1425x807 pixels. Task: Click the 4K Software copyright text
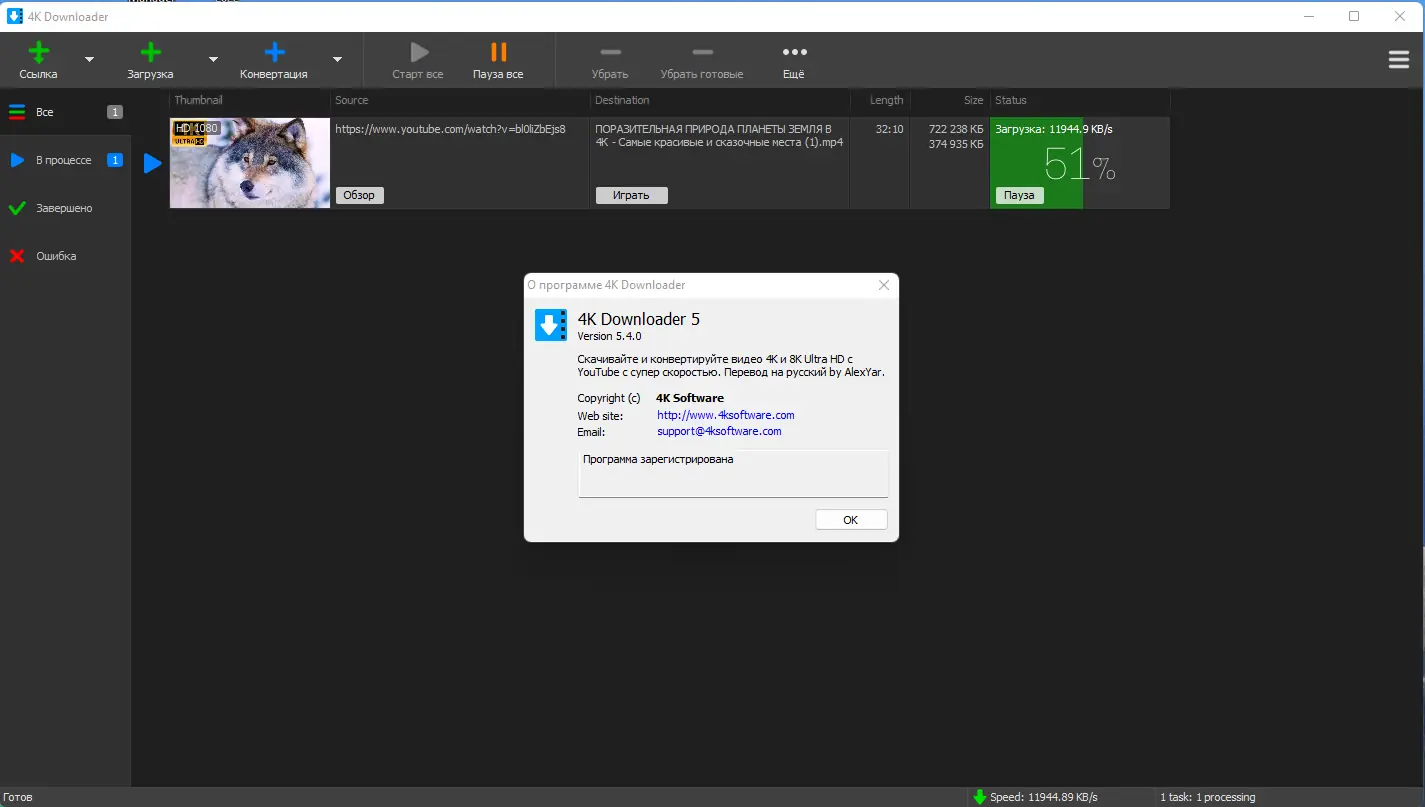[x=690, y=398]
